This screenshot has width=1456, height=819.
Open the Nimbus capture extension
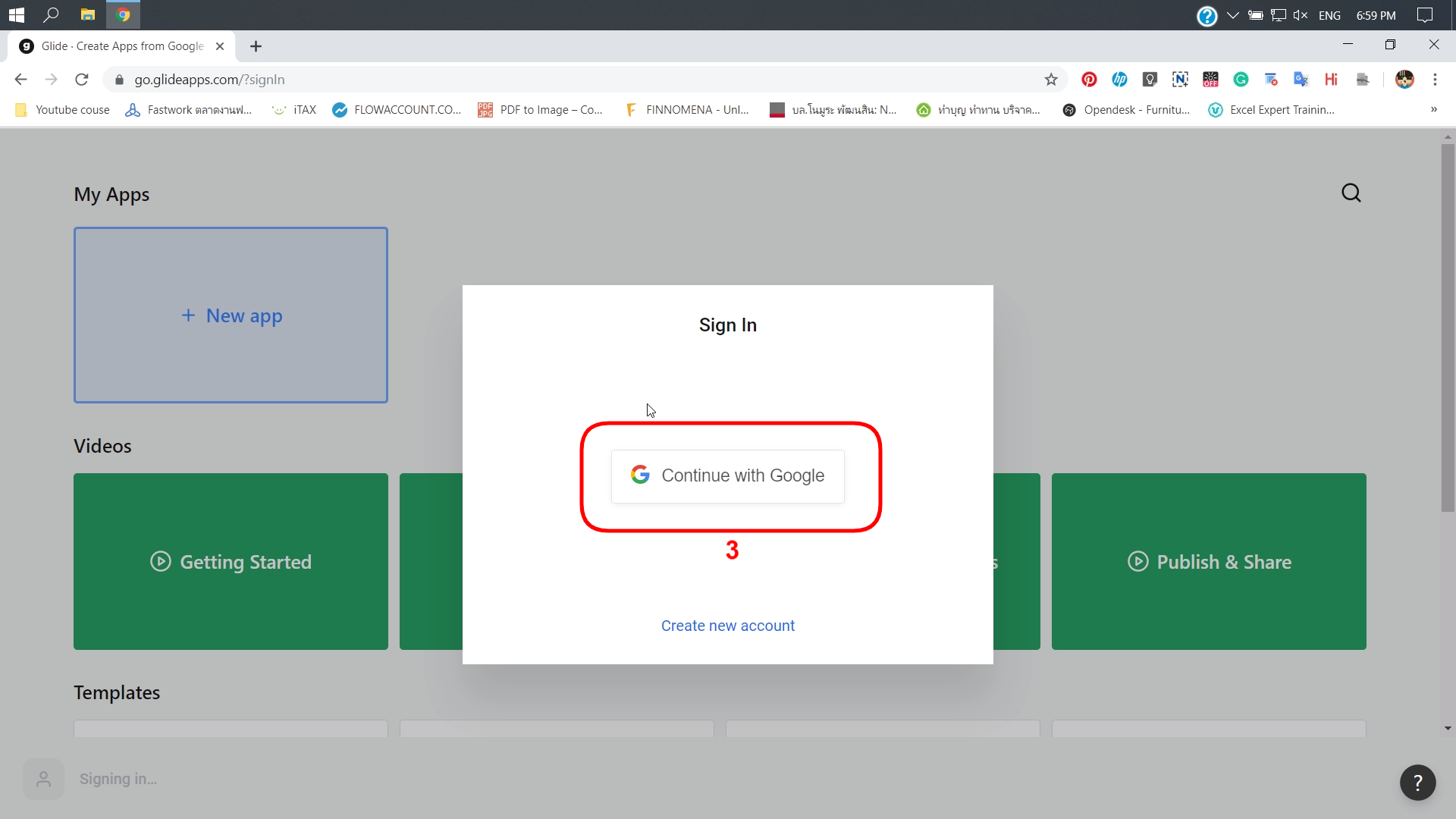1180,80
